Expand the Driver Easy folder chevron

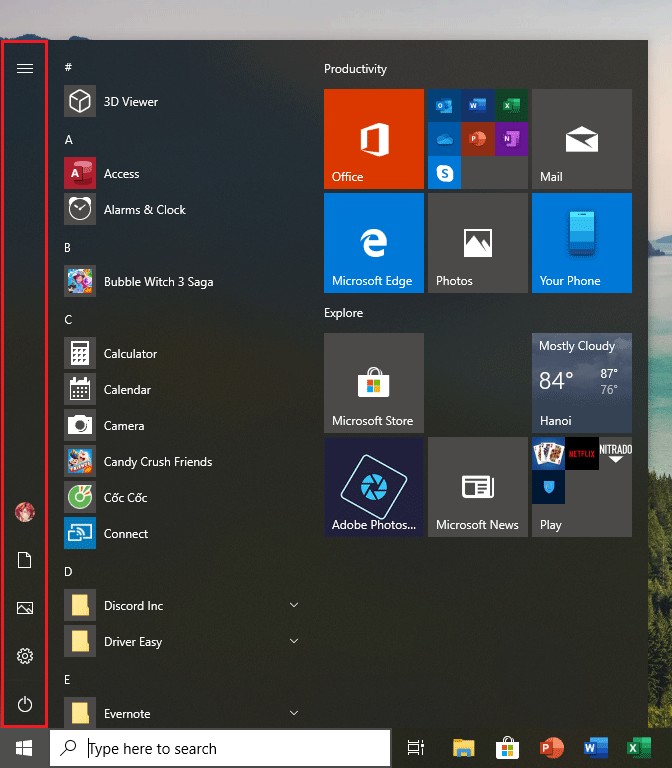(294, 641)
